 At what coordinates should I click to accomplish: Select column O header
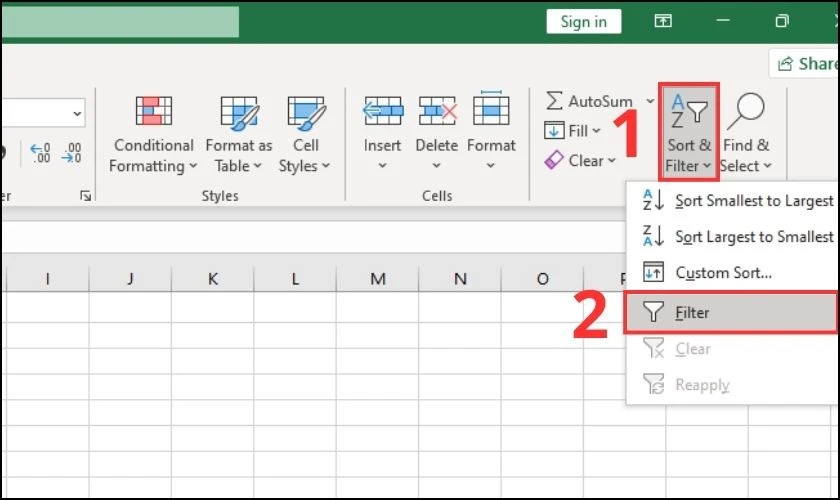click(x=543, y=278)
